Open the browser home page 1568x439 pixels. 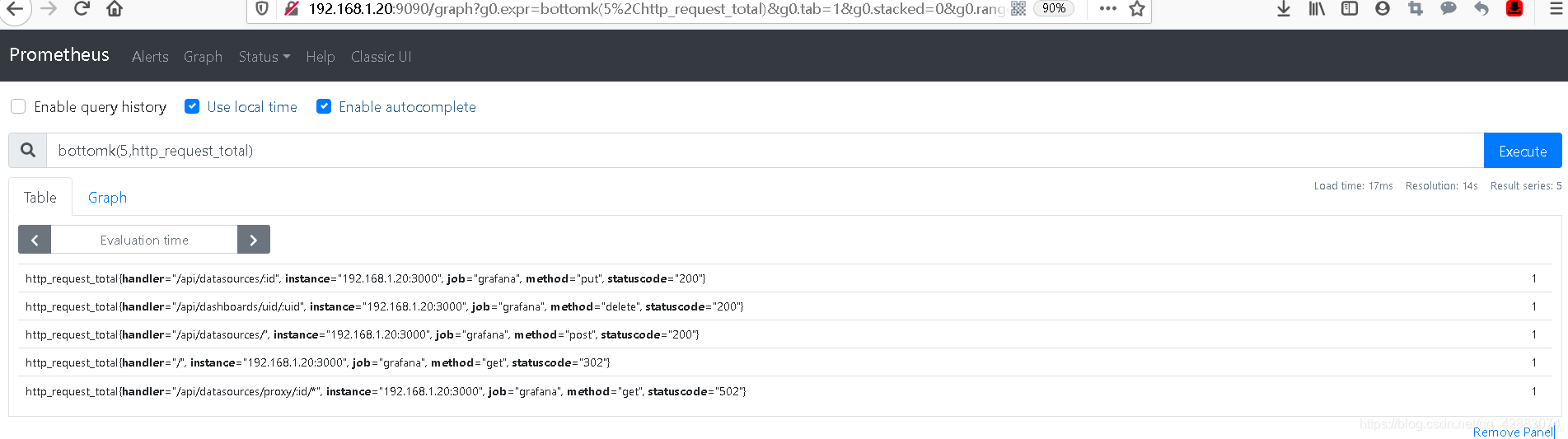click(115, 9)
